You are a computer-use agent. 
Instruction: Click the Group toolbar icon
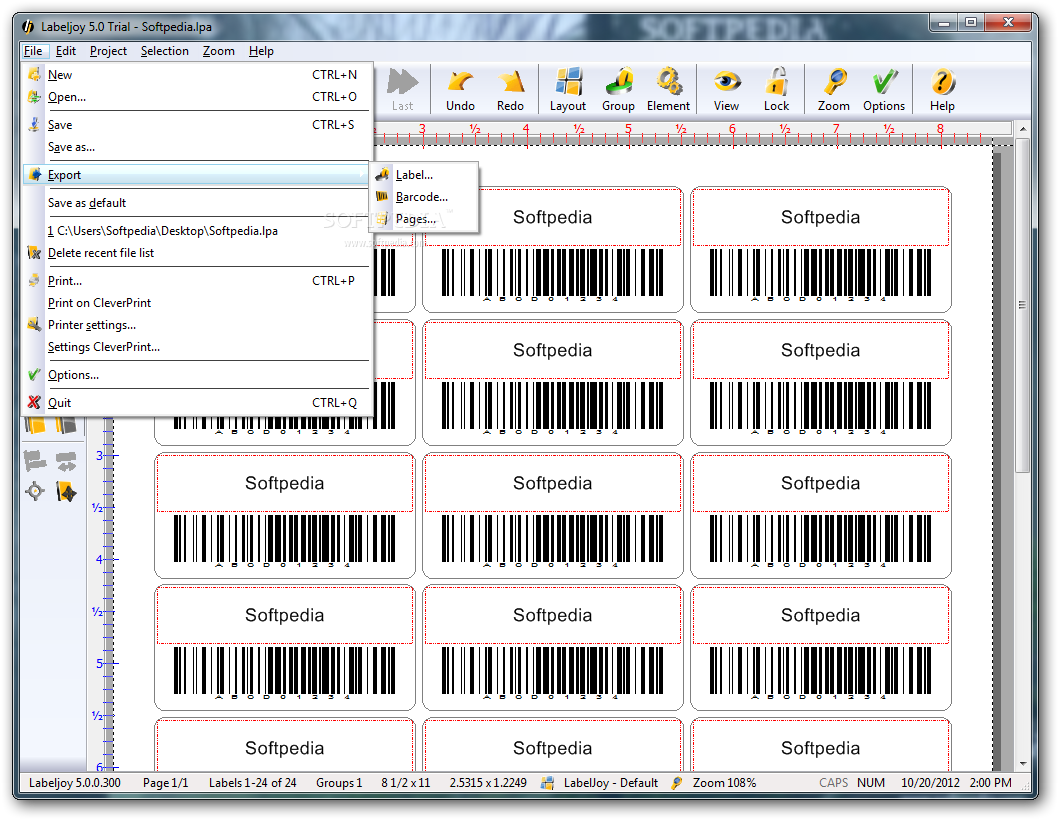click(x=618, y=89)
